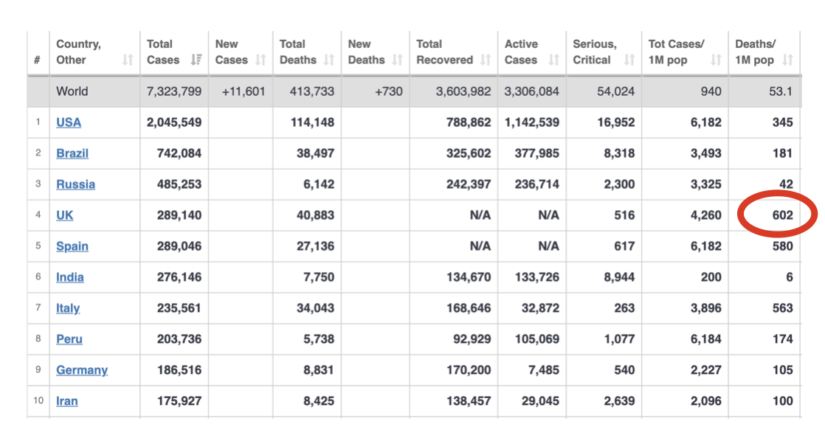The width and height of the screenshot is (825, 435).
Task: Open the USA country link
Action: 68,123
